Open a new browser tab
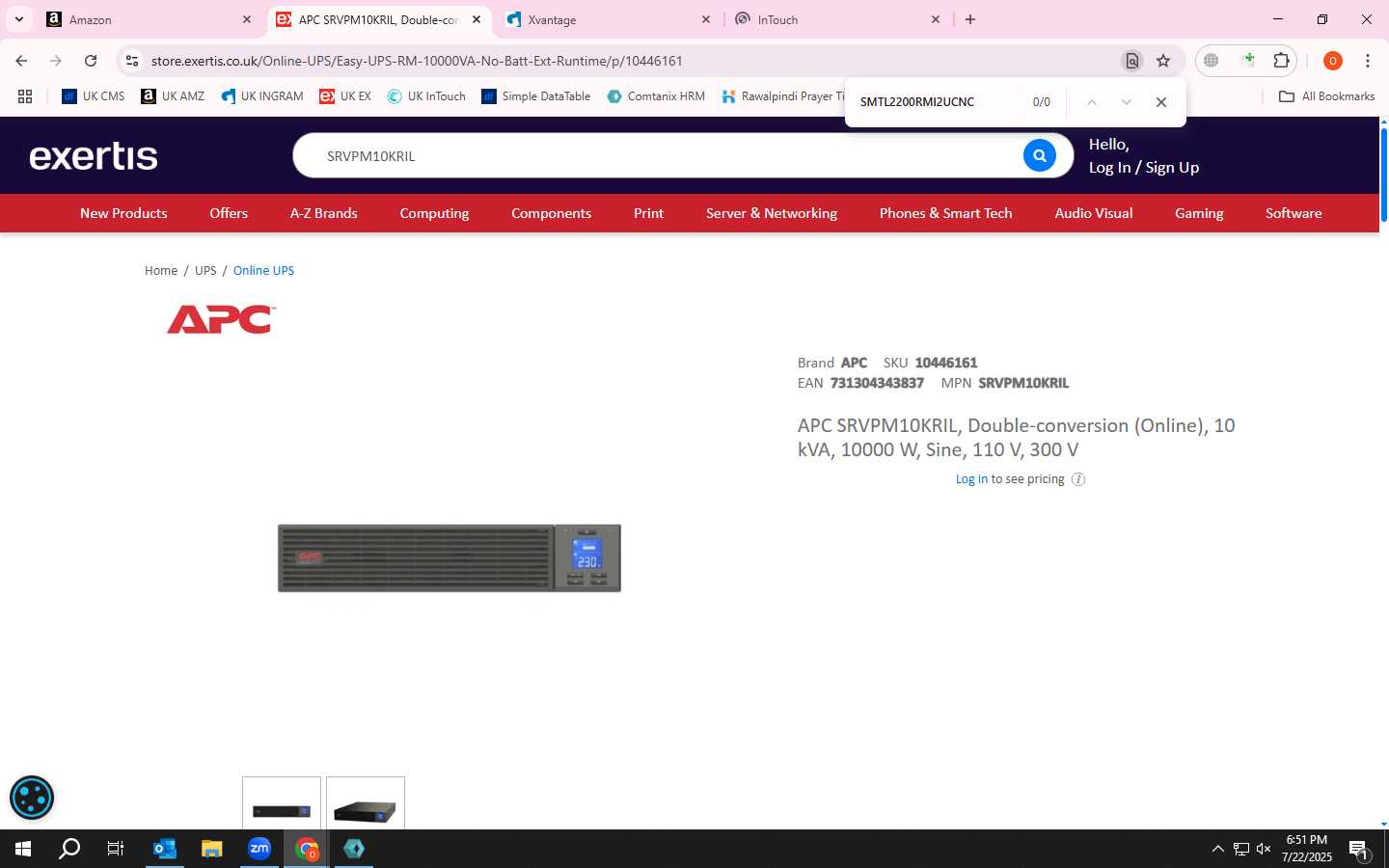The width and height of the screenshot is (1389, 868). click(970, 19)
